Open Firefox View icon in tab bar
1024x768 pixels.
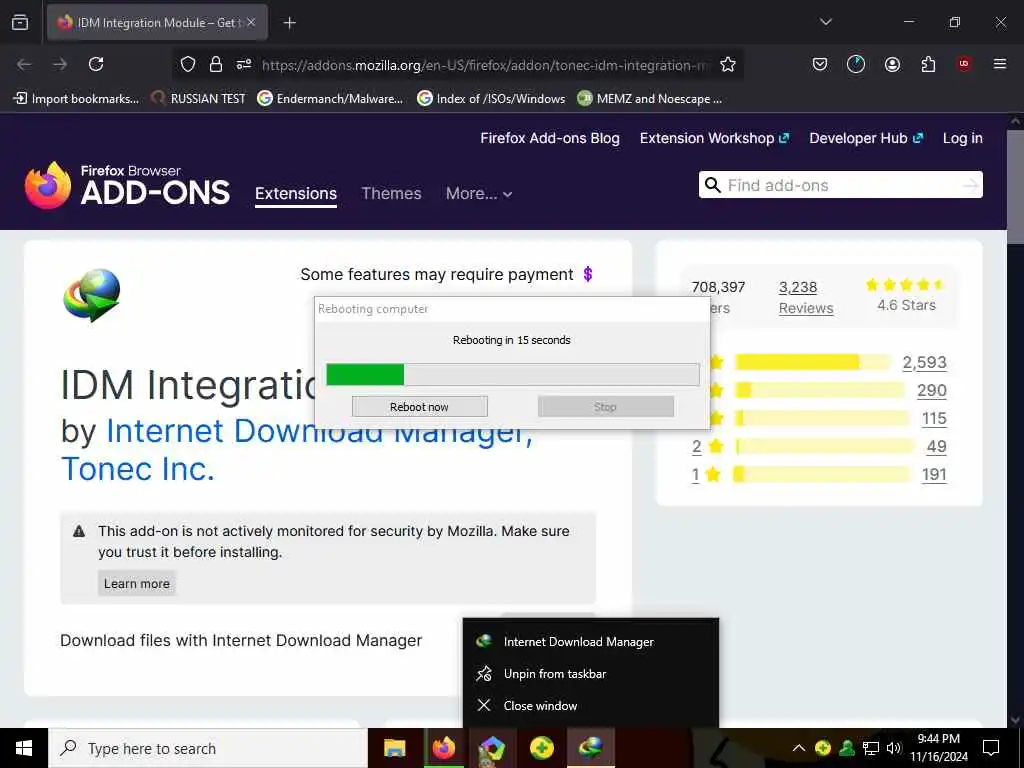pos(20,22)
